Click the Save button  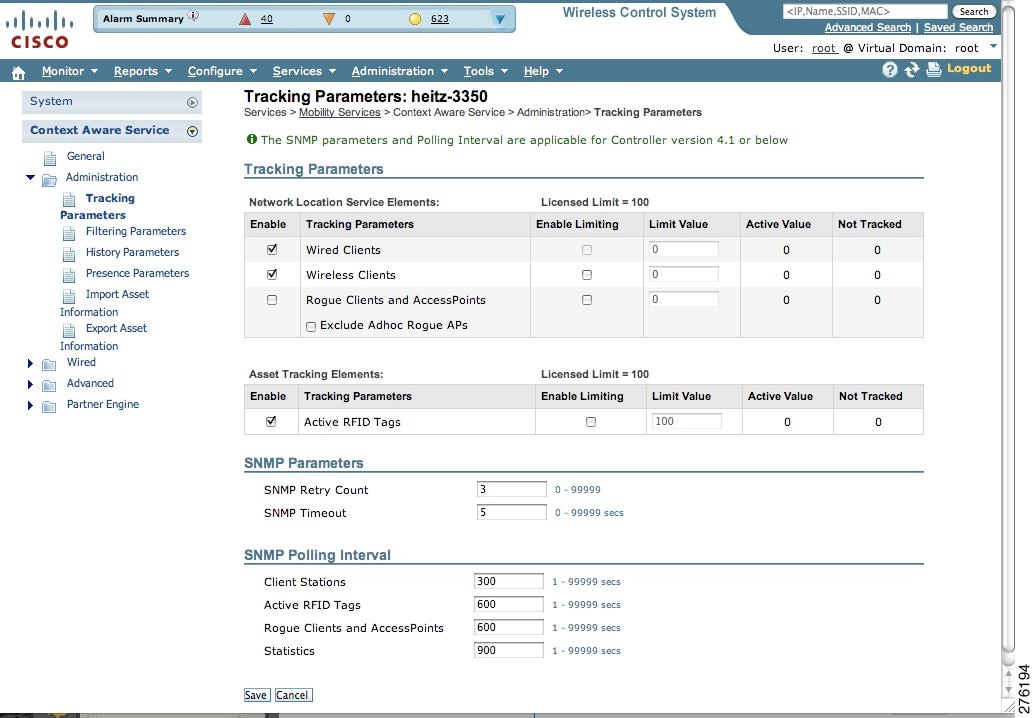pyautogui.click(x=256, y=695)
